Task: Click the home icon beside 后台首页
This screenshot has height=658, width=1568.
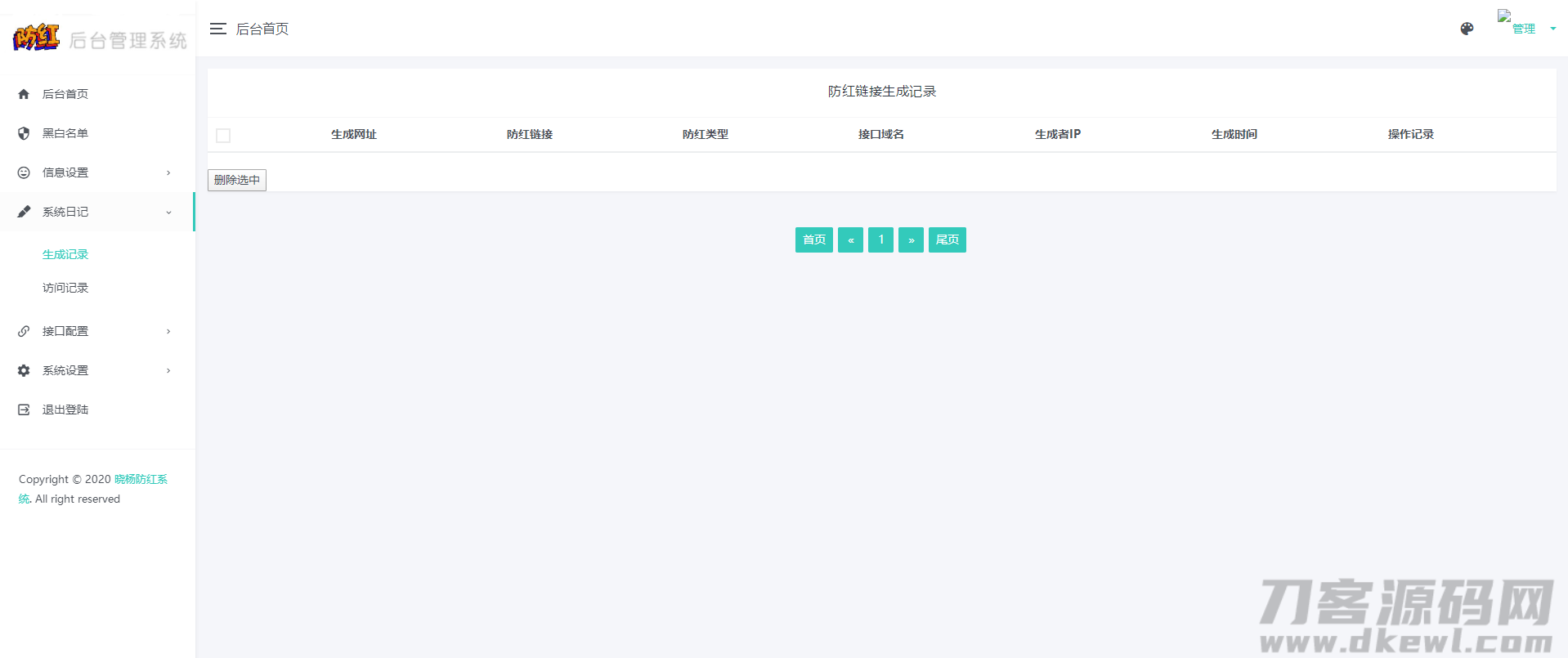Action: [24, 94]
